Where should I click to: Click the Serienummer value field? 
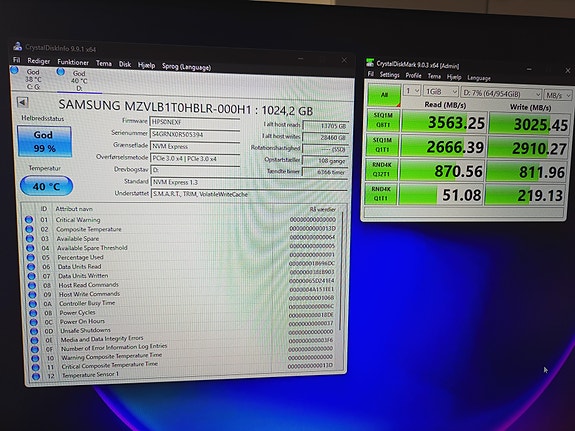(195, 134)
